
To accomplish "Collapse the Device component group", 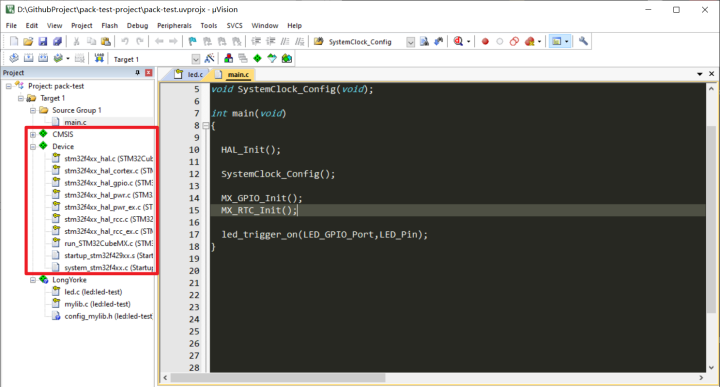I will pos(33,147).
